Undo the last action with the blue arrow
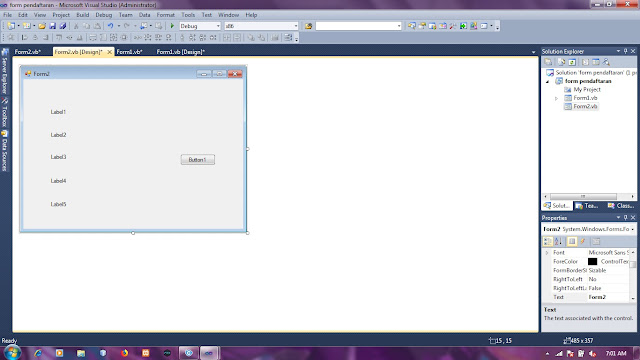640x360 pixels. [110, 26]
